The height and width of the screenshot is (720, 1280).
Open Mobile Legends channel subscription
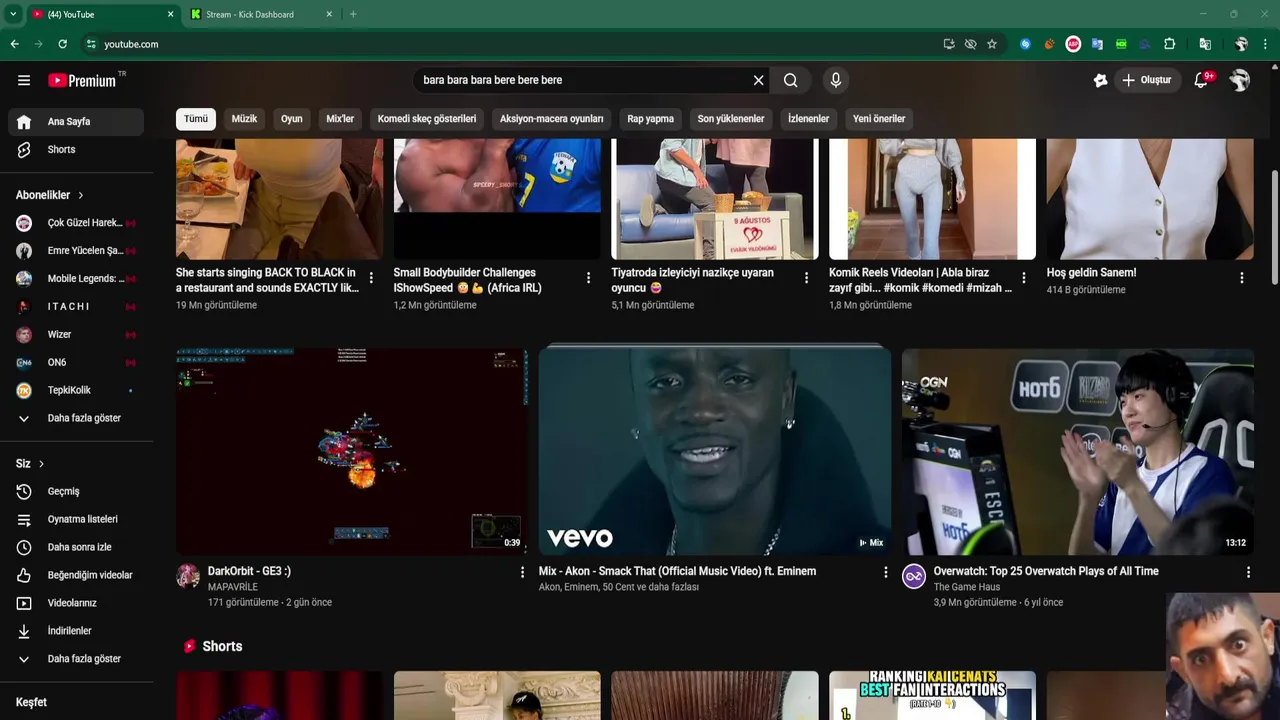[76, 279]
